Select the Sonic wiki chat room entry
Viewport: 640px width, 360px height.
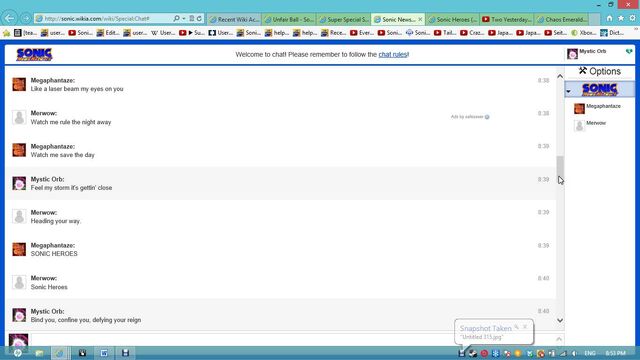point(600,89)
